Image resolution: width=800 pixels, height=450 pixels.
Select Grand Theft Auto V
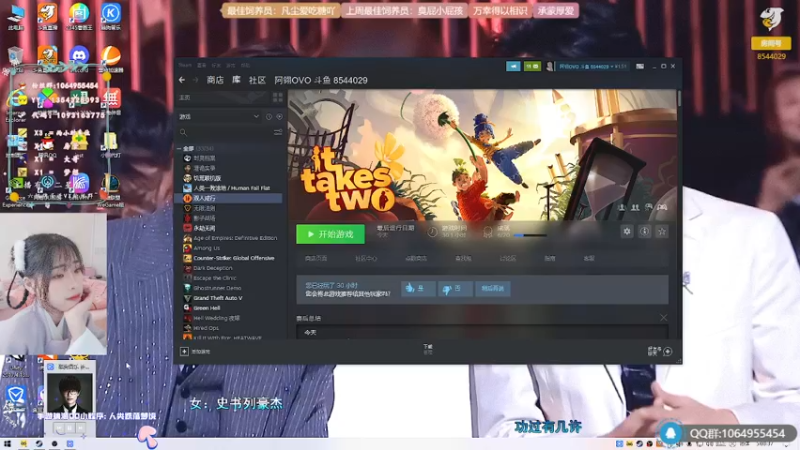tap(218, 298)
